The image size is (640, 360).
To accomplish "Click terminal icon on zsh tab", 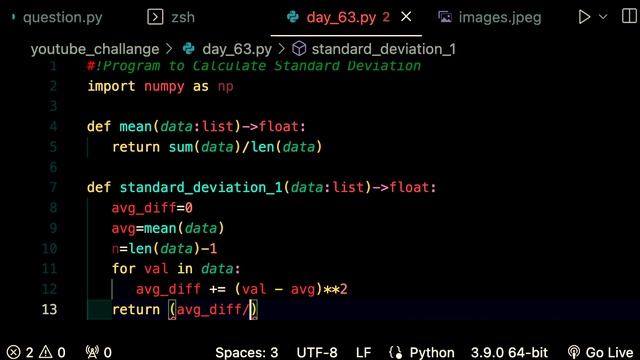I will [155, 17].
